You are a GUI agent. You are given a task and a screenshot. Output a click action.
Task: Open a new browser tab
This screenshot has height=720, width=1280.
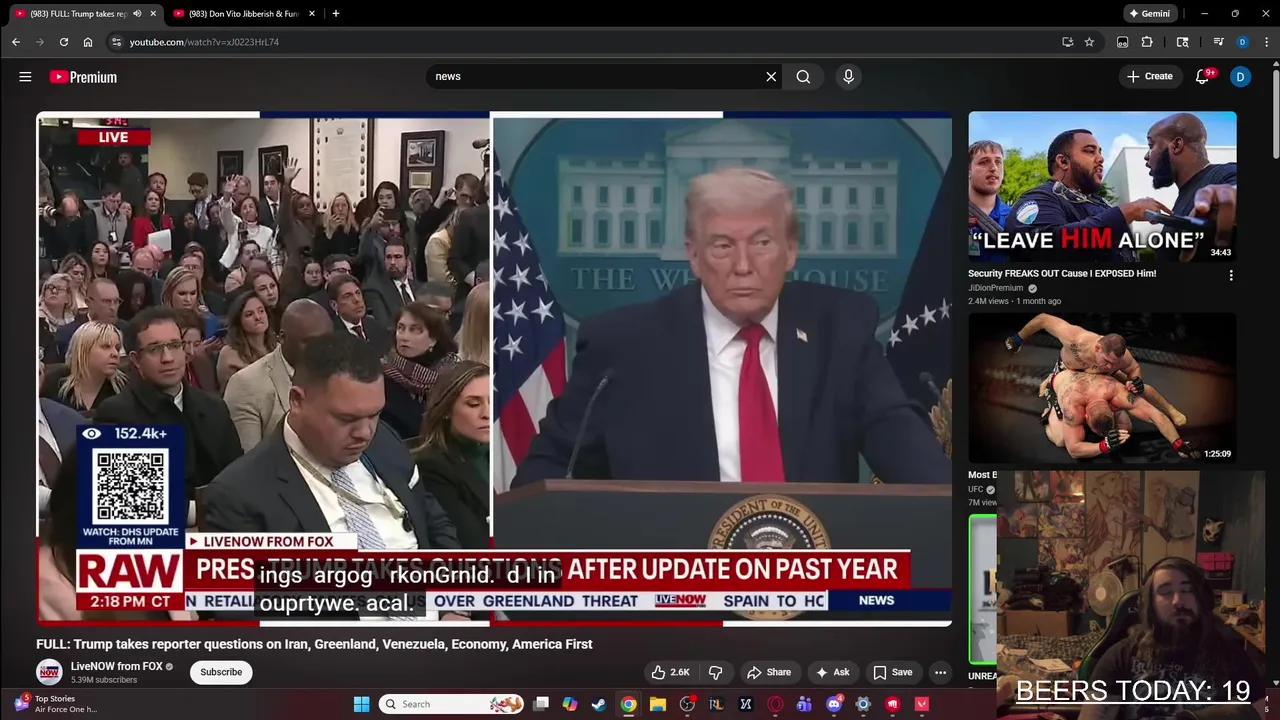(335, 14)
